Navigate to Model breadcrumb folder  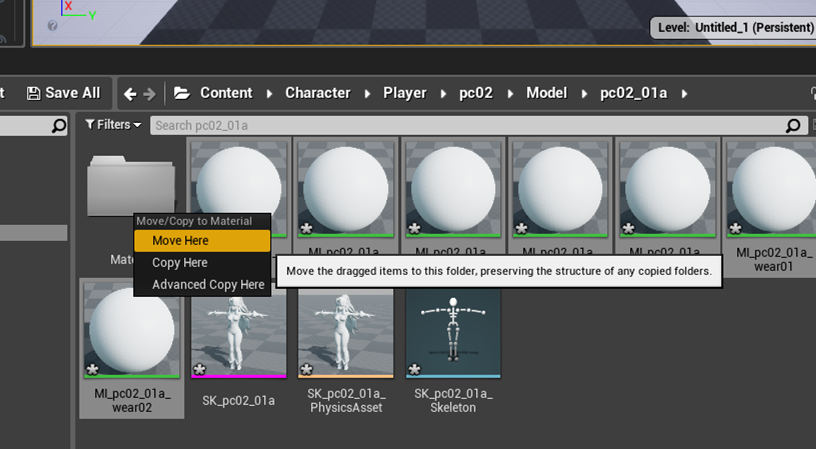click(x=546, y=93)
